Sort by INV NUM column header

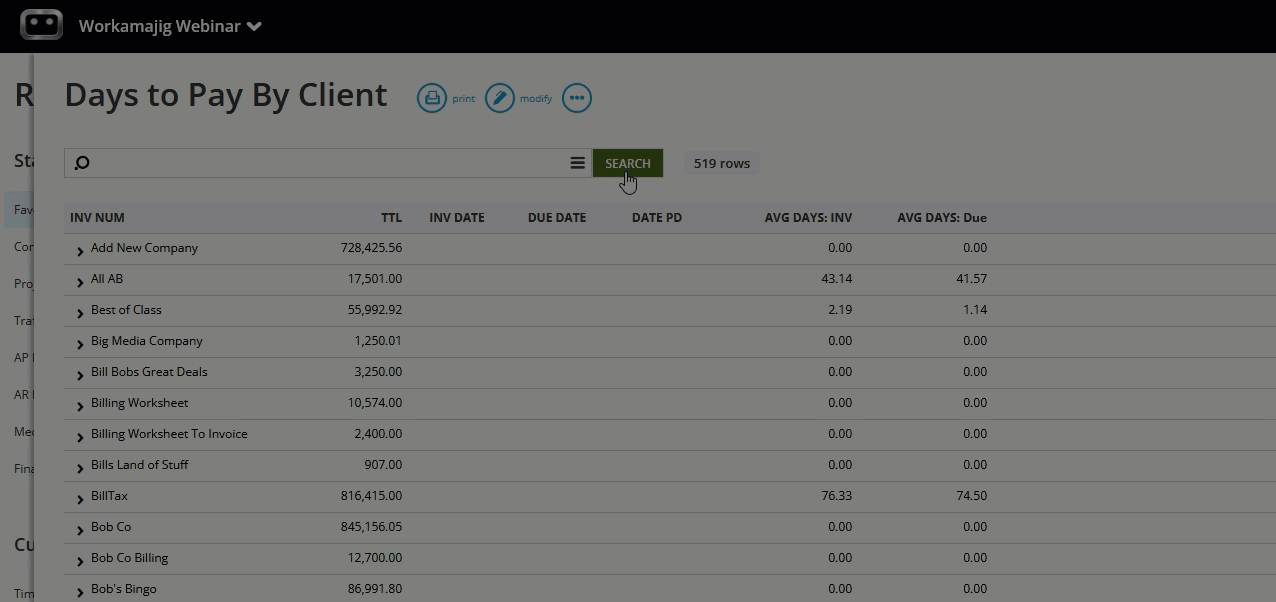[x=97, y=217]
